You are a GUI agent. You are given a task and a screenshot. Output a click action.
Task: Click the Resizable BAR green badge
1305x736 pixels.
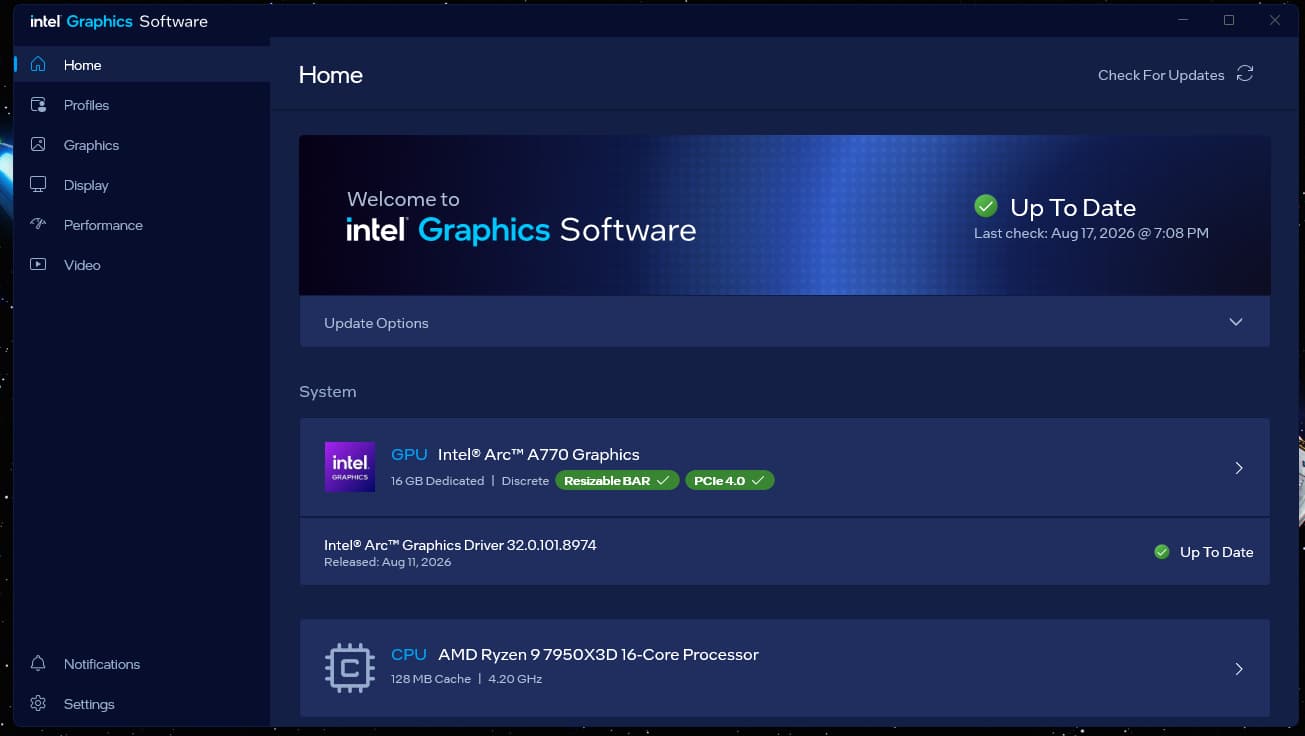(x=617, y=481)
